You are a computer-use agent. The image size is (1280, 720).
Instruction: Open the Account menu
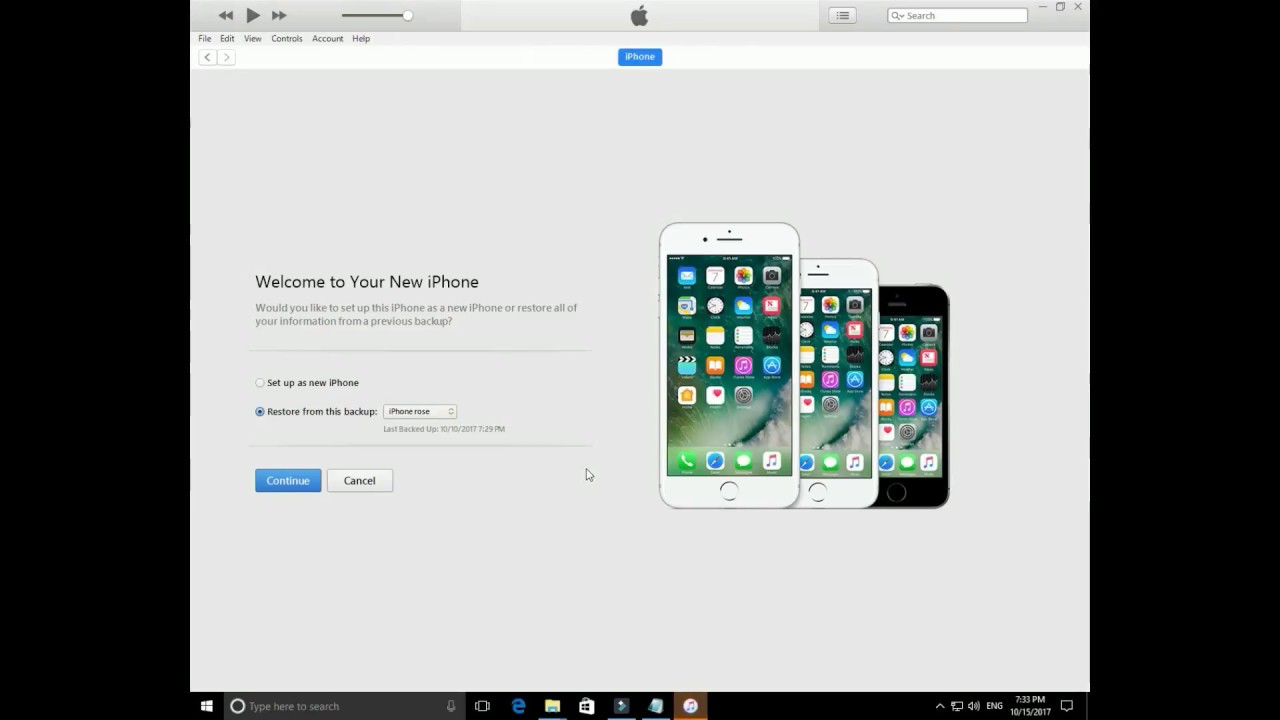pyautogui.click(x=327, y=38)
